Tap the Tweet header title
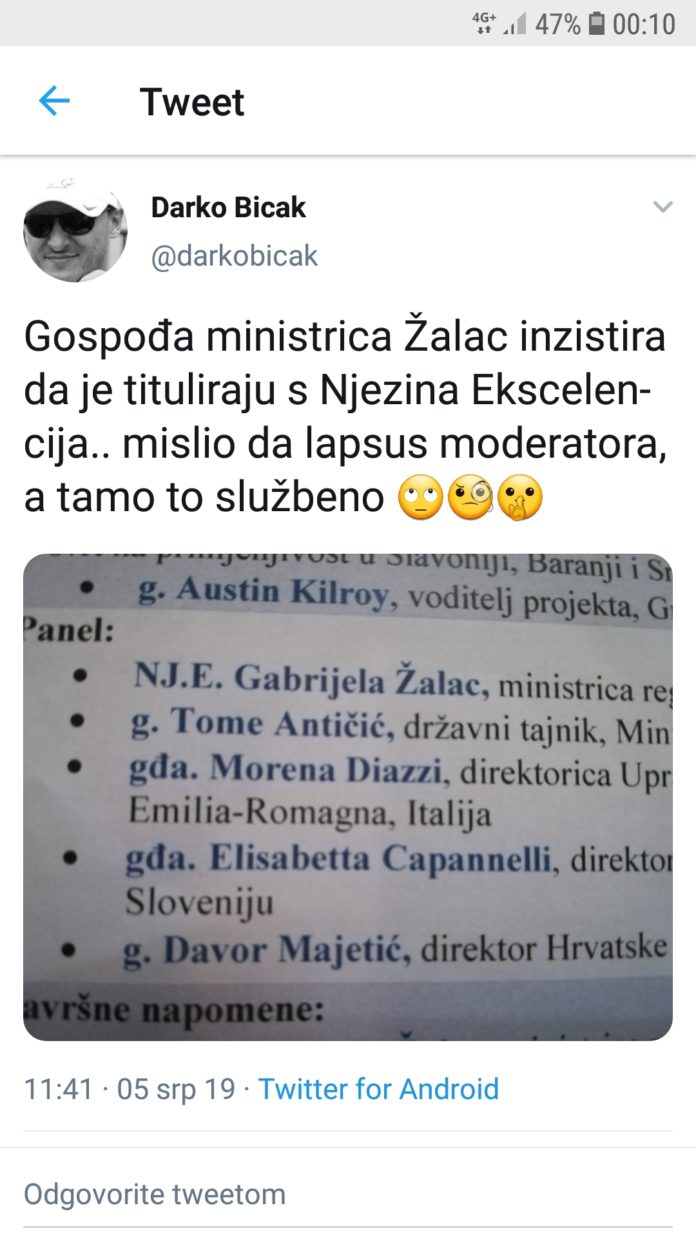This screenshot has height=1237, width=696. point(192,102)
